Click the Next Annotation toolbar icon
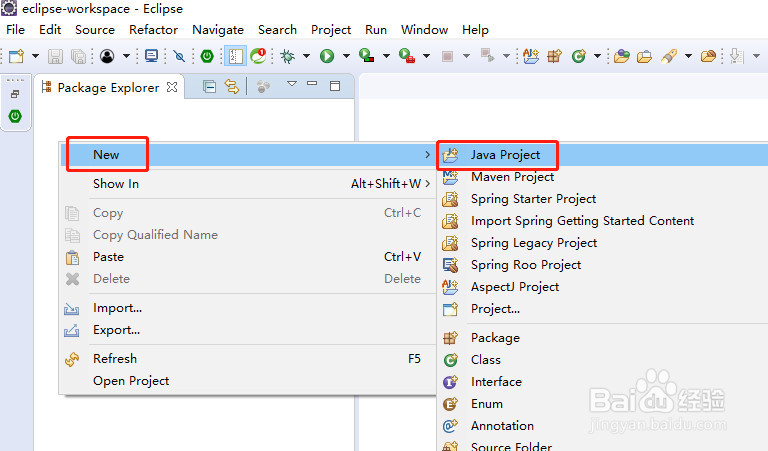The image size is (768, 451). (x=737, y=56)
